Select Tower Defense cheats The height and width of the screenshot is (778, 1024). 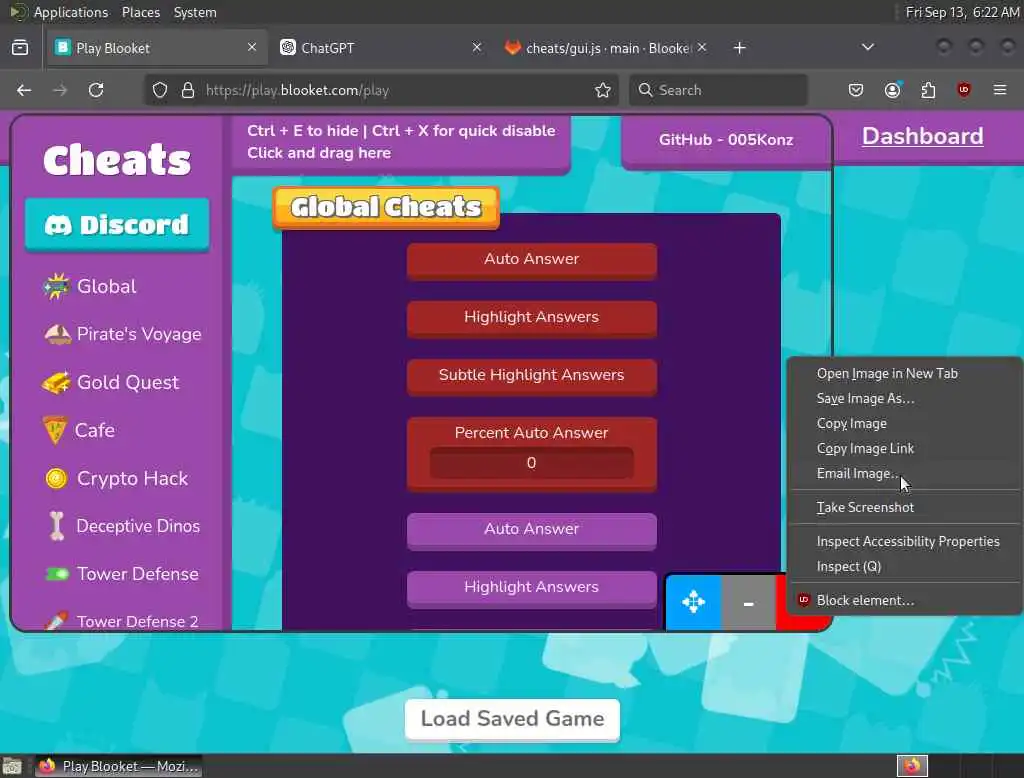[x=121, y=574]
